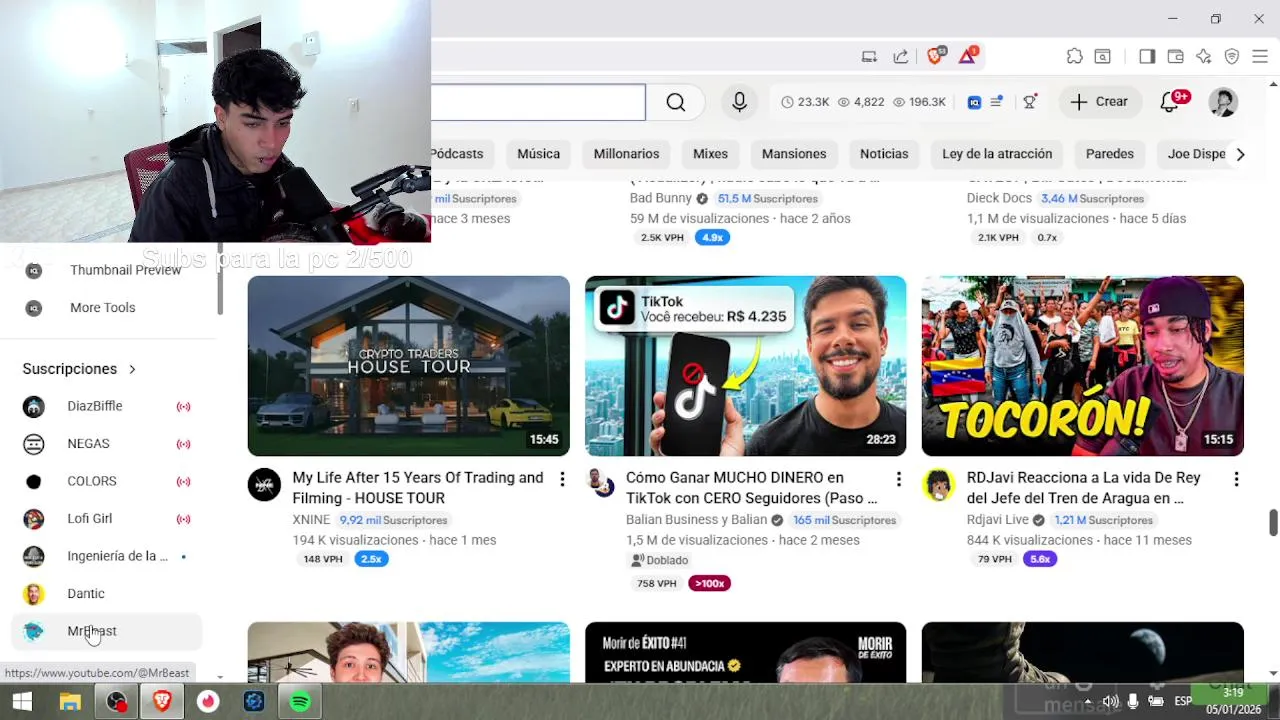1280x720 pixels.
Task: Expand the Suscripciones section arrow
Action: coord(132,369)
